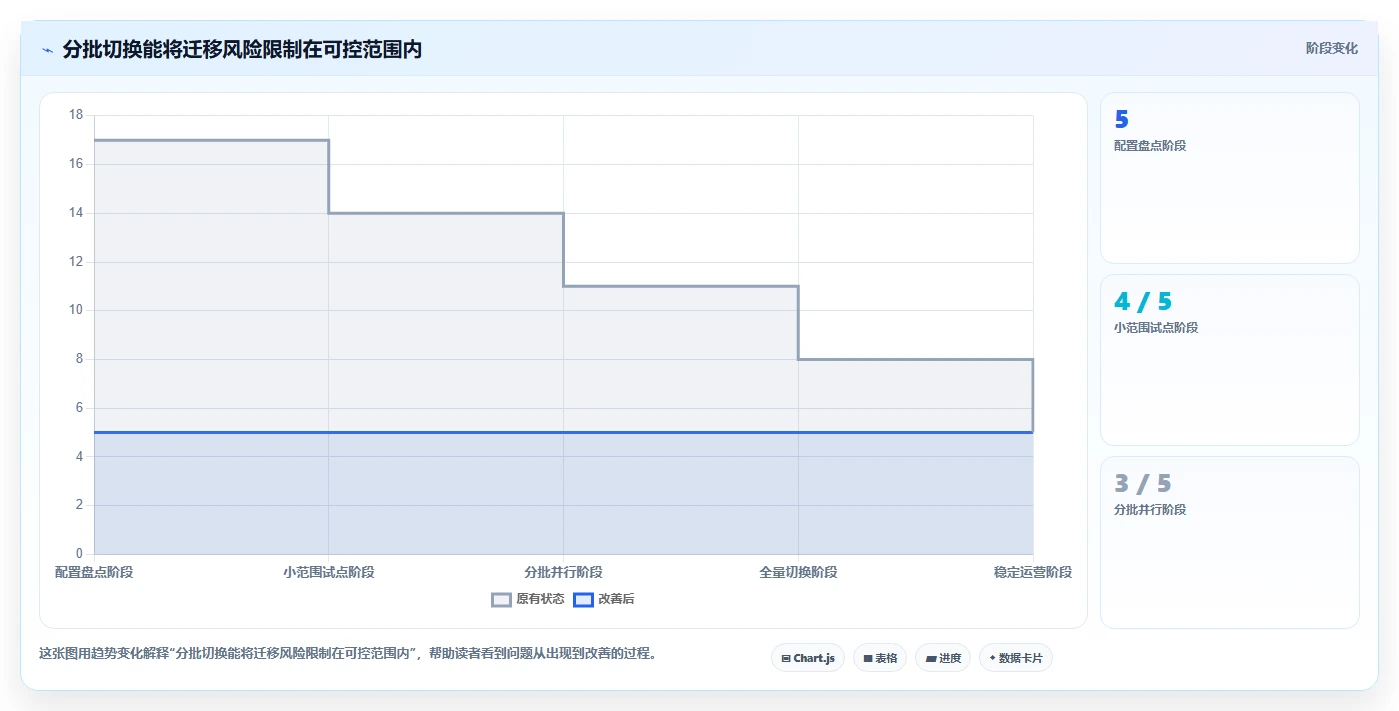Click the 小范围试点阶段 x-axis label
This screenshot has height=711, width=1399.
(x=329, y=572)
